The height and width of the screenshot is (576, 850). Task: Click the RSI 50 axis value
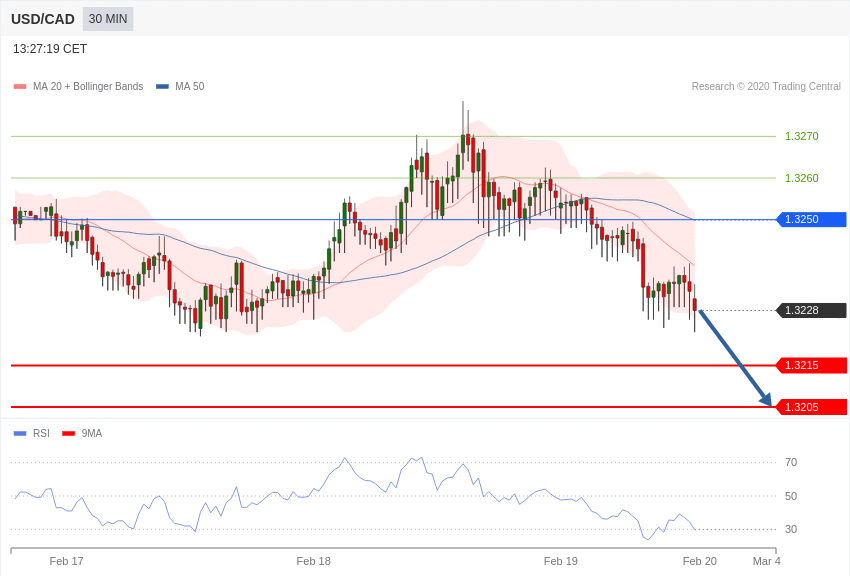(x=791, y=496)
